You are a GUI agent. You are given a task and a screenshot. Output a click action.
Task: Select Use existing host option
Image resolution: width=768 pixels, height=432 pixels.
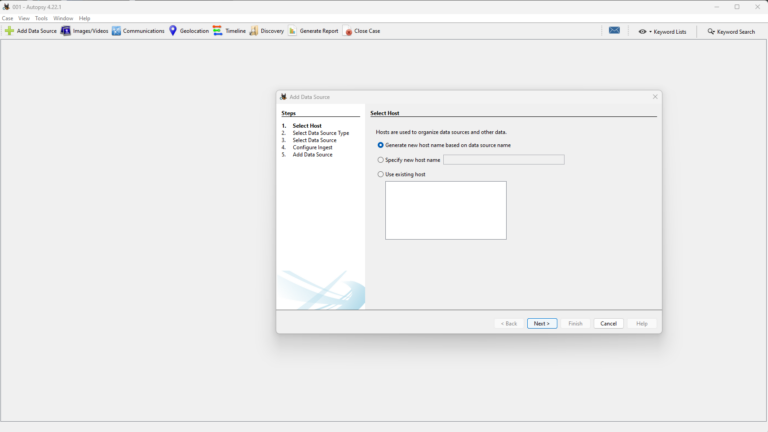pos(381,174)
